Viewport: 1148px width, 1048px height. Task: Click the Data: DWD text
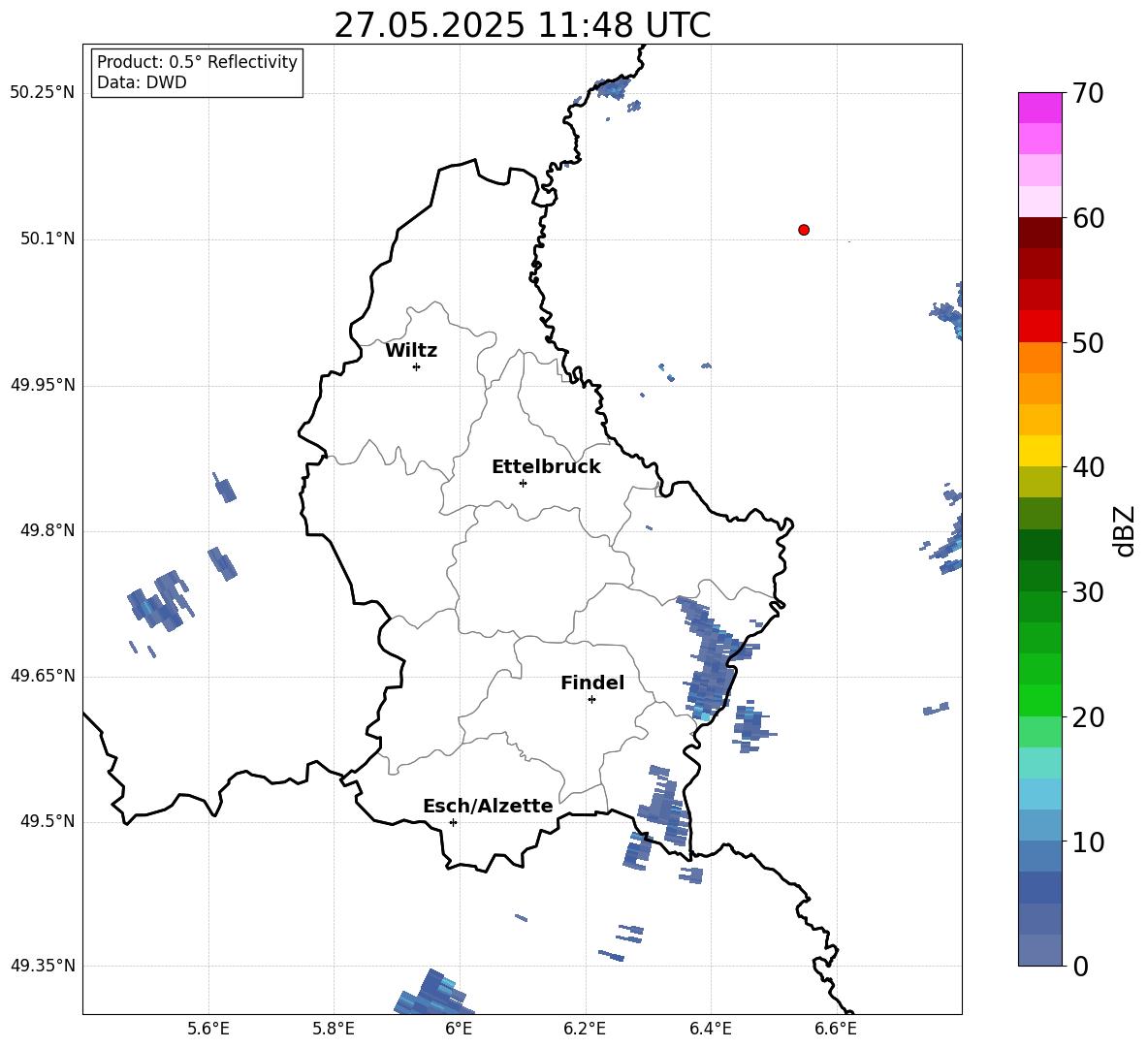click(142, 82)
